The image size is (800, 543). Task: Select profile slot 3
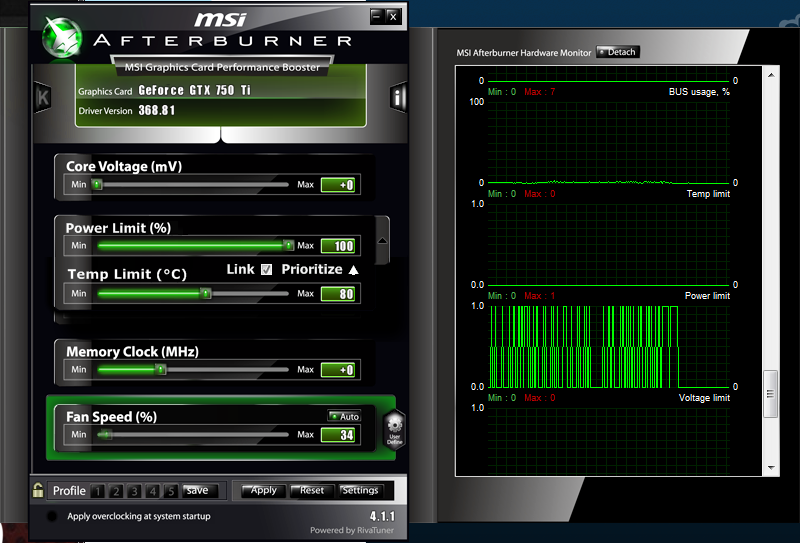tap(134, 491)
